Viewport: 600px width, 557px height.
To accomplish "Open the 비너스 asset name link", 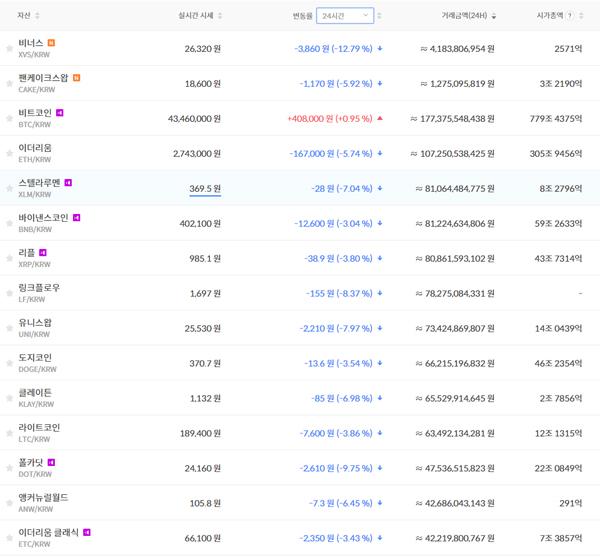I will (31, 42).
